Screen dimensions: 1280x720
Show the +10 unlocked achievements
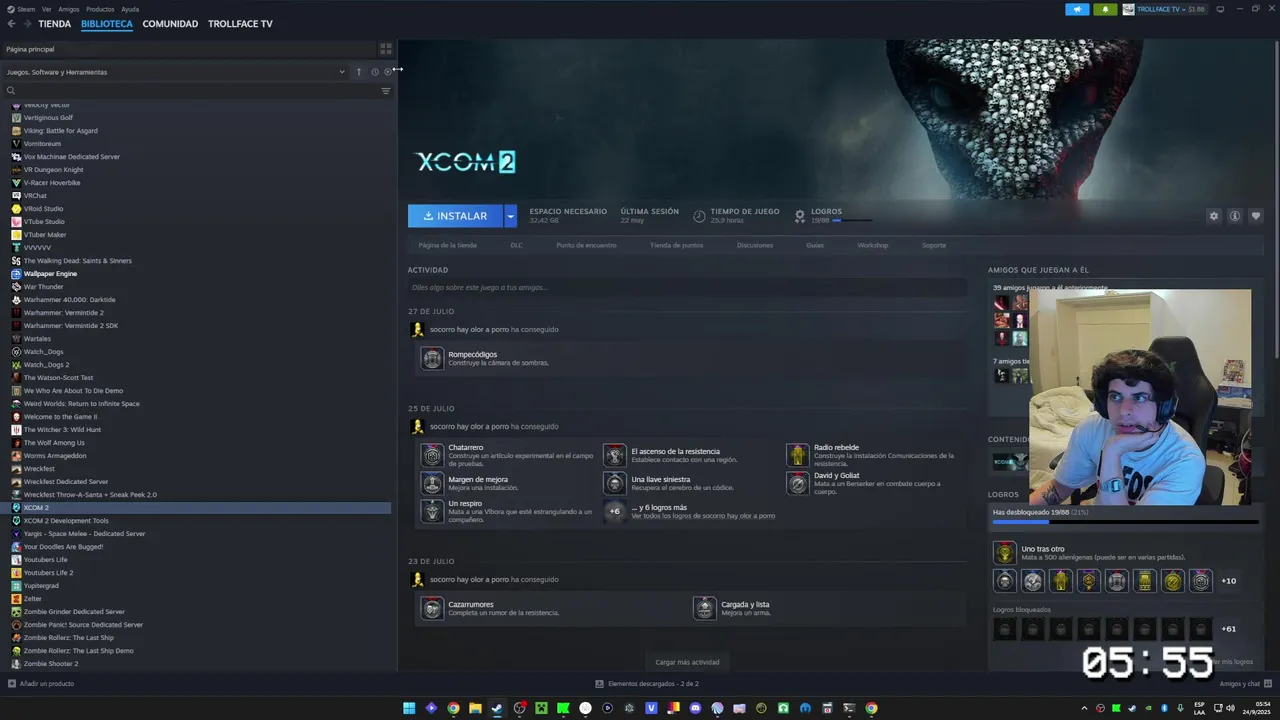coord(1229,581)
